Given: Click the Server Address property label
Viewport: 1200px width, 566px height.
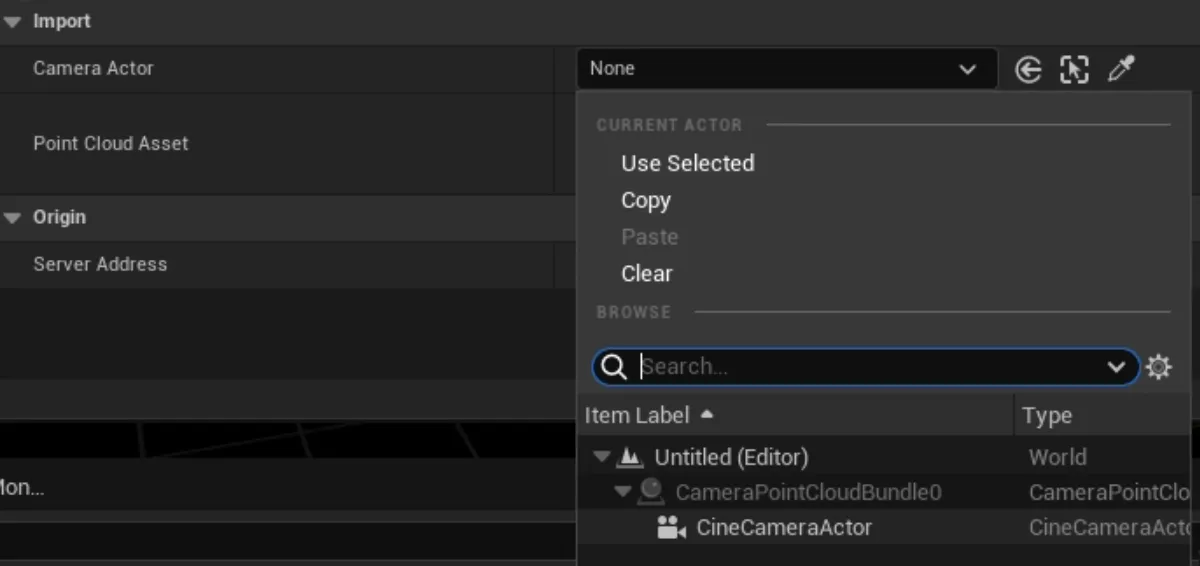Looking at the screenshot, I should [100, 265].
